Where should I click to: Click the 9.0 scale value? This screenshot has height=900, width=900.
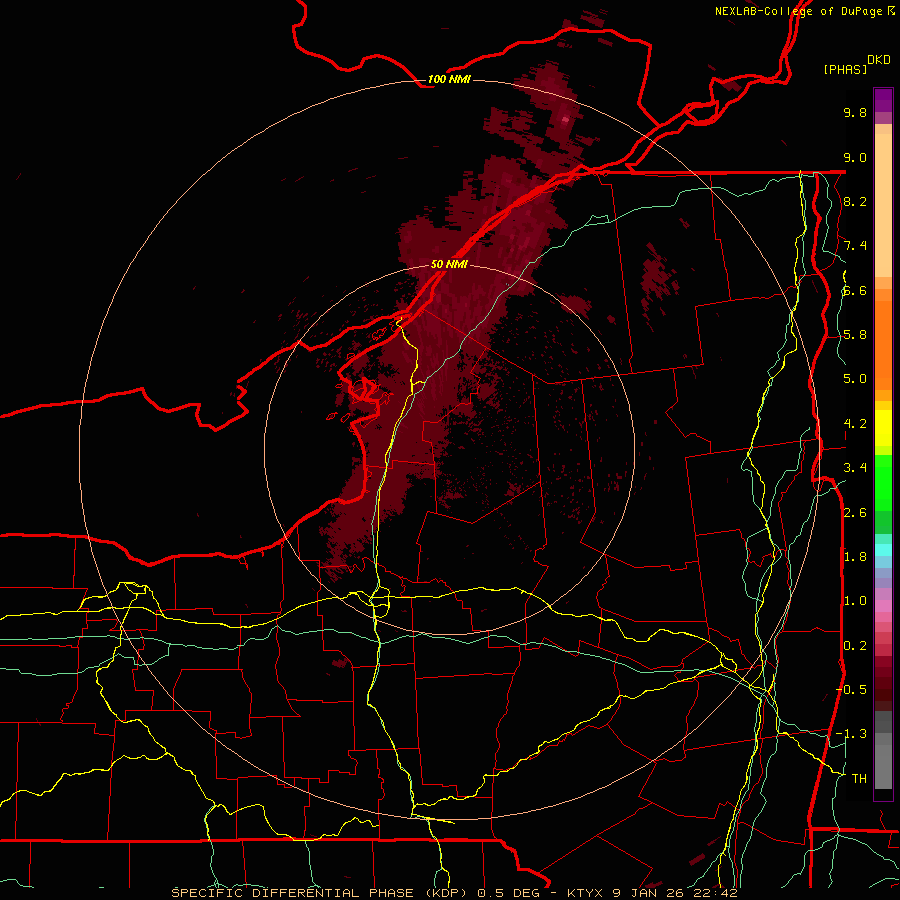pyautogui.click(x=855, y=157)
